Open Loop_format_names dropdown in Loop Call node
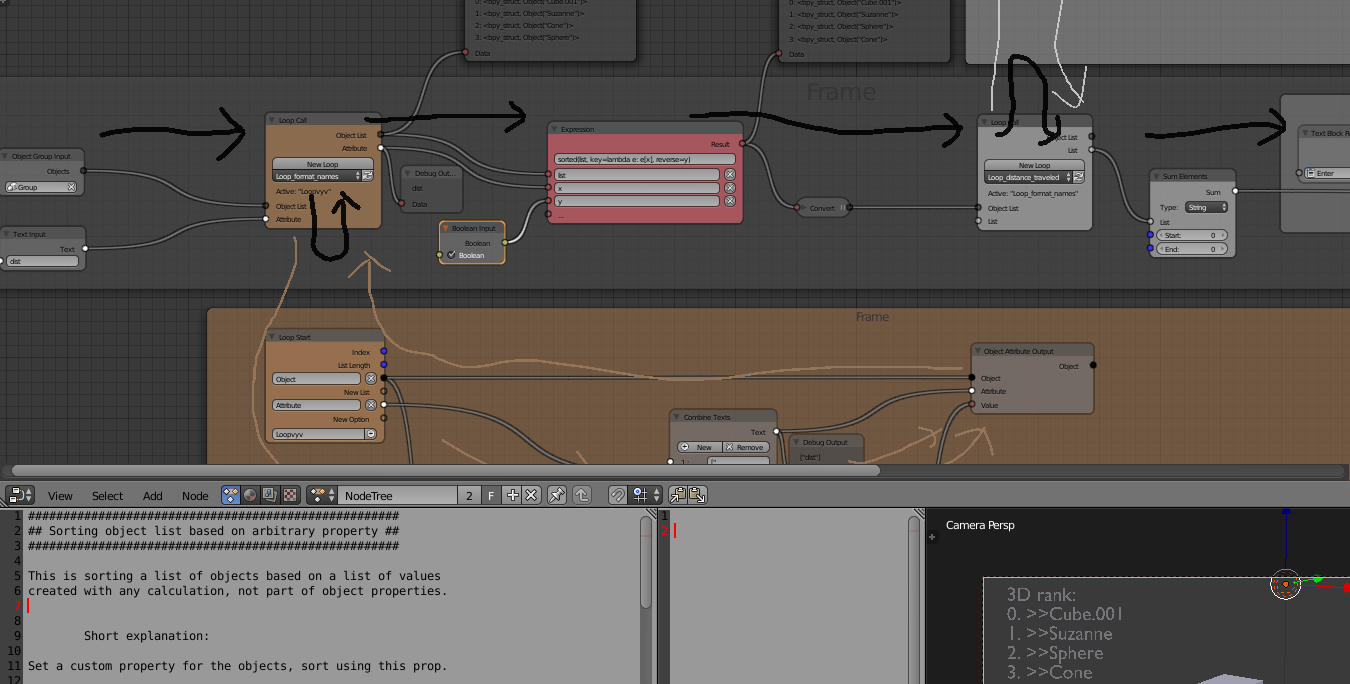The image size is (1350, 684). pos(315,176)
